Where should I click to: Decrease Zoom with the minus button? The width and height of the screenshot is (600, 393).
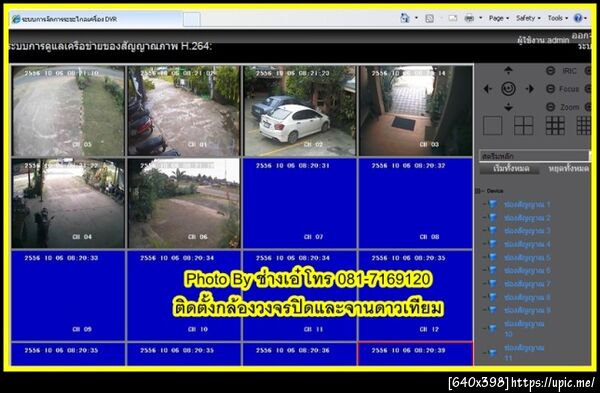(x=550, y=107)
